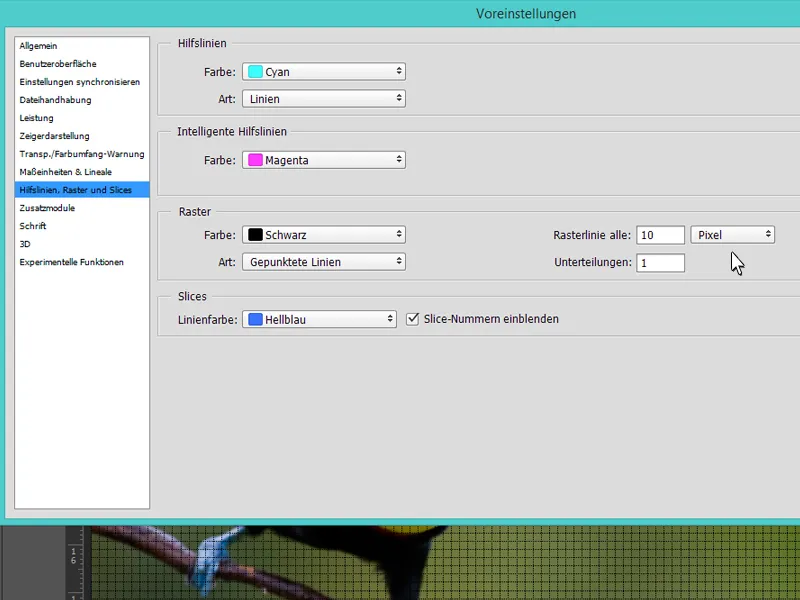Open the Allgemein preferences category
The height and width of the screenshot is (600, 800).
[38, 46]
